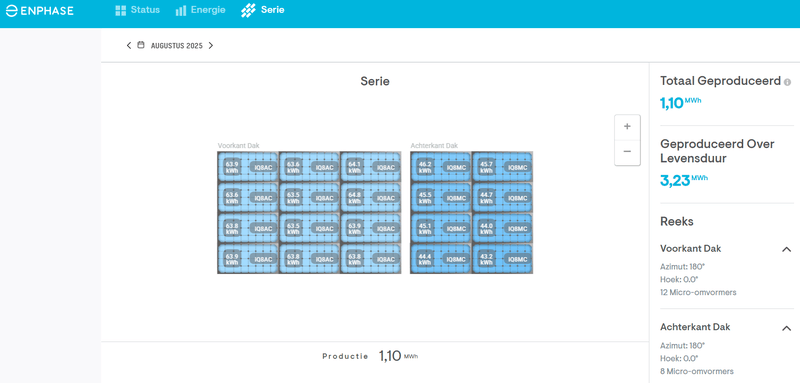Click the AUGUSTUS 2025 date label
The width and height of the screenshot is (800, 383).
coord(177,46)
